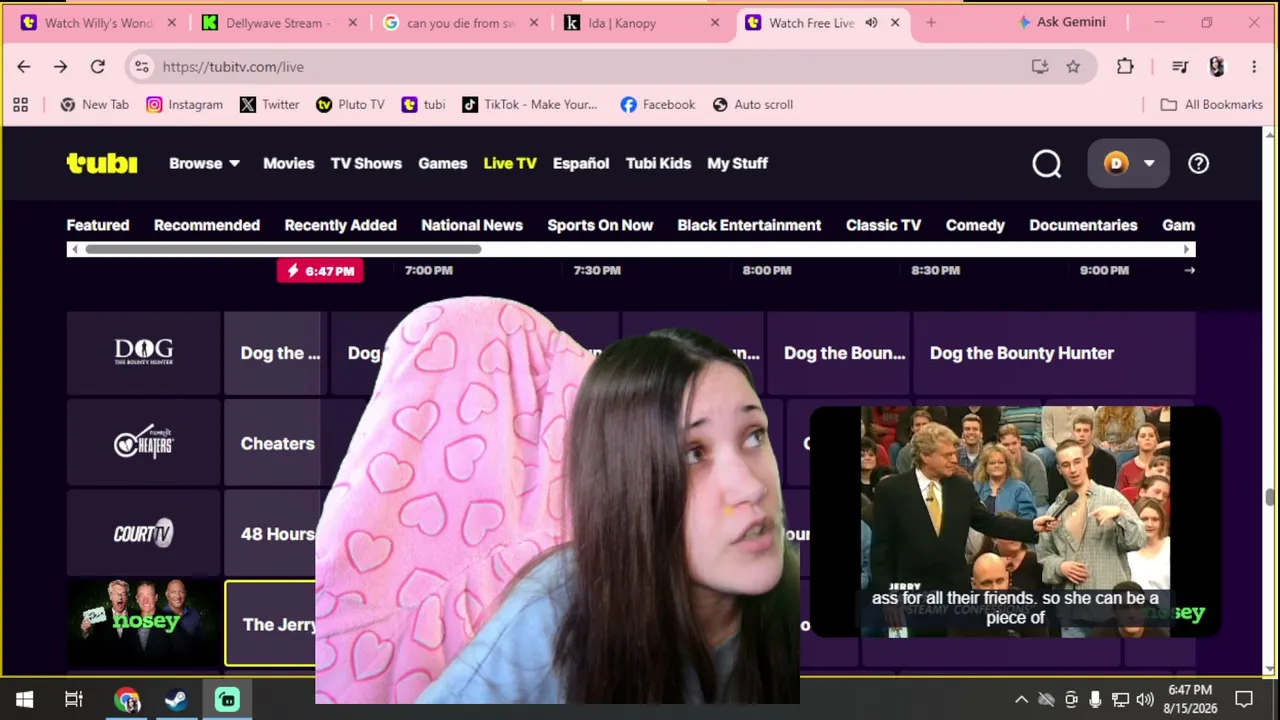Open the TV Shows section
The width and height of the screenshot is (1280, 720).
[x=366, y=163]
